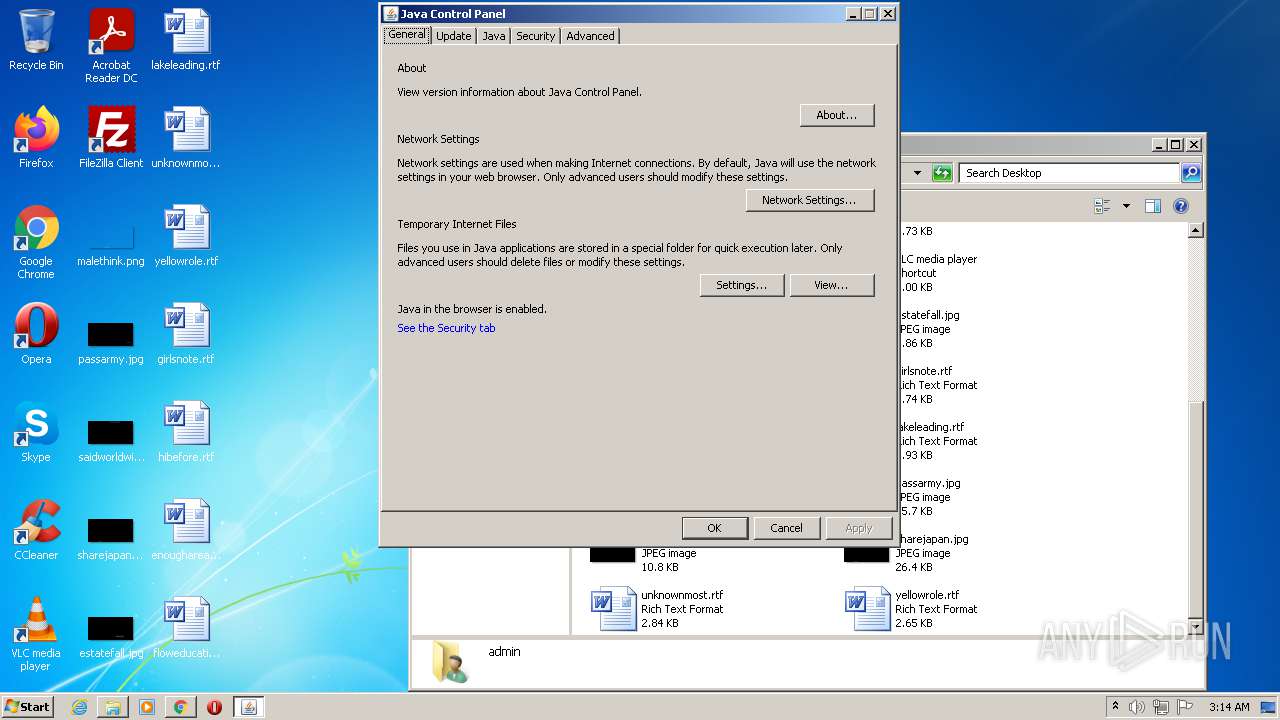Select sharejapan... desktop image file
Image resolution: width=1280 pixels, height=720 pixels.
point(111,537)
